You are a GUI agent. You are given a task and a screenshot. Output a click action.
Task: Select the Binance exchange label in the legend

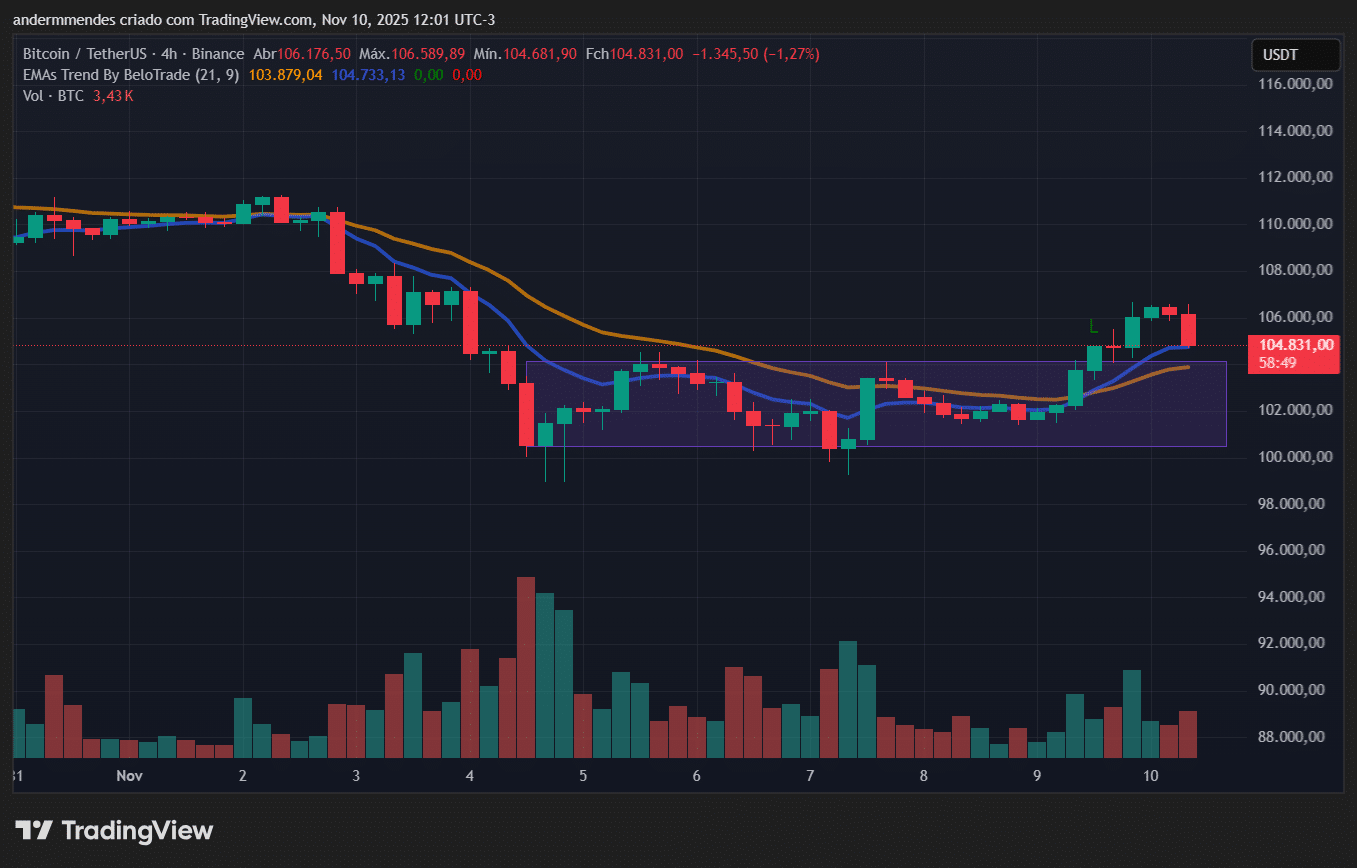pyautogui.click(x=218, y=54)
